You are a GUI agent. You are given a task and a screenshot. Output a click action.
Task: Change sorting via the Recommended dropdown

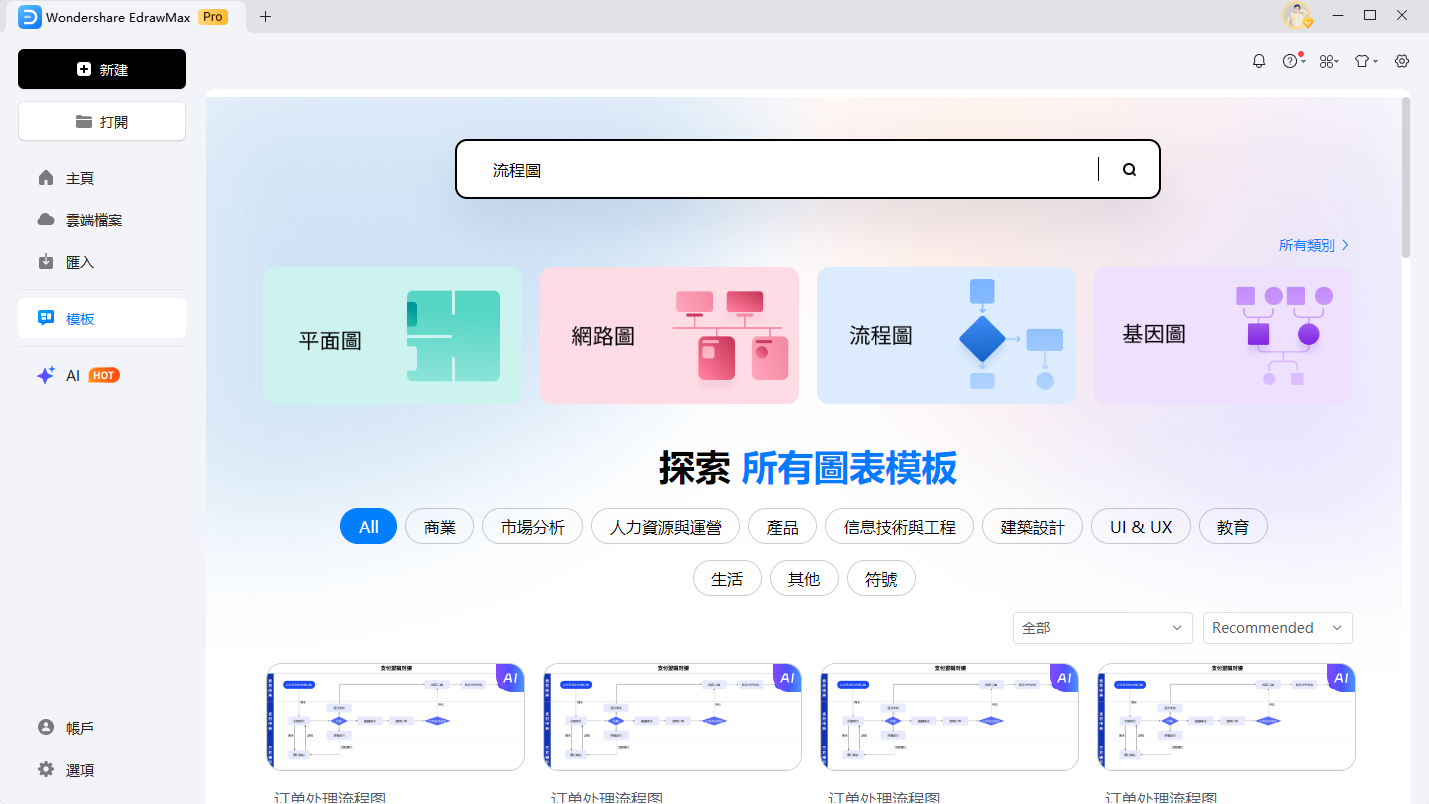(x=1277, y=627)
